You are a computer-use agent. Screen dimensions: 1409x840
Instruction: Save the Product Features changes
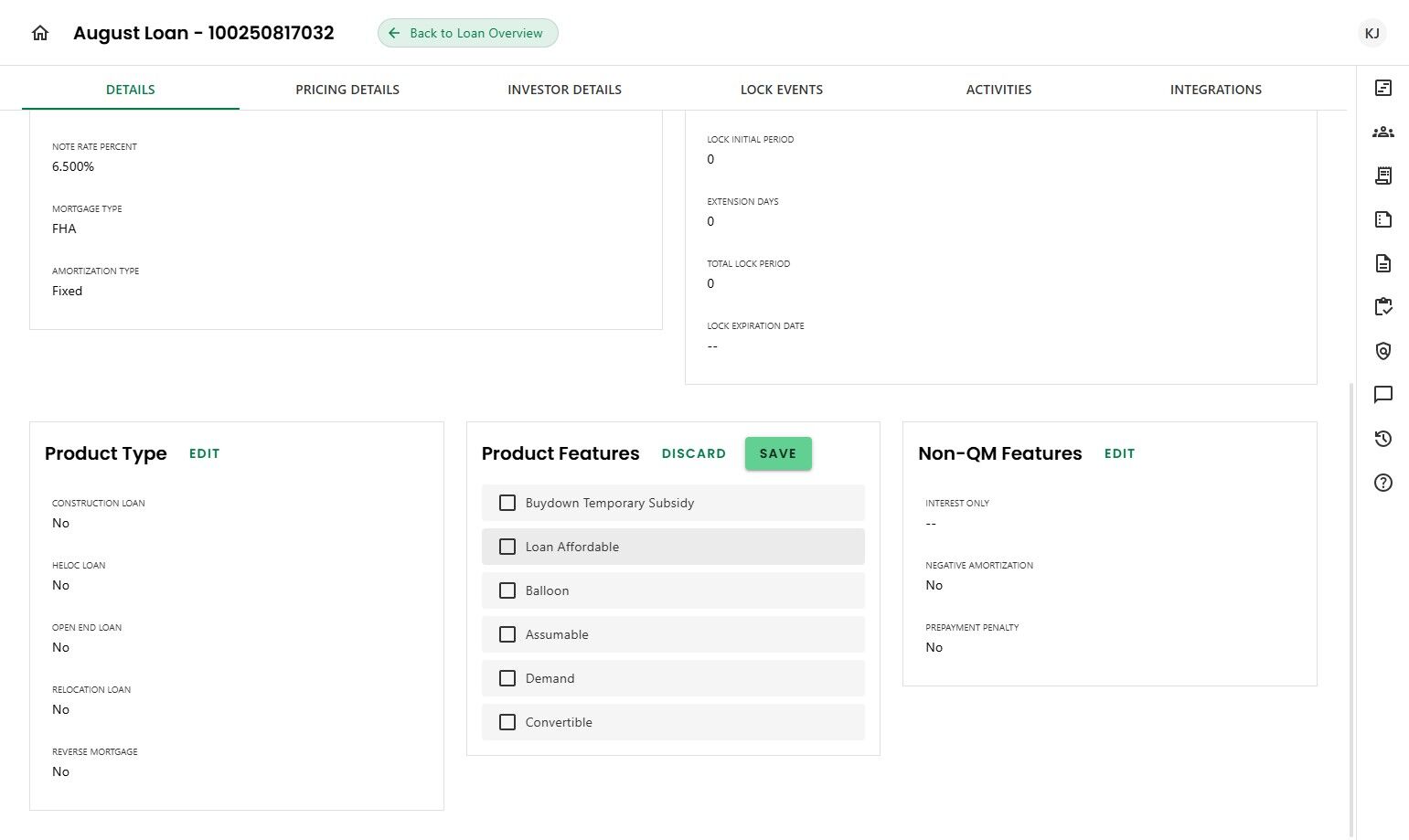(777, 453)
